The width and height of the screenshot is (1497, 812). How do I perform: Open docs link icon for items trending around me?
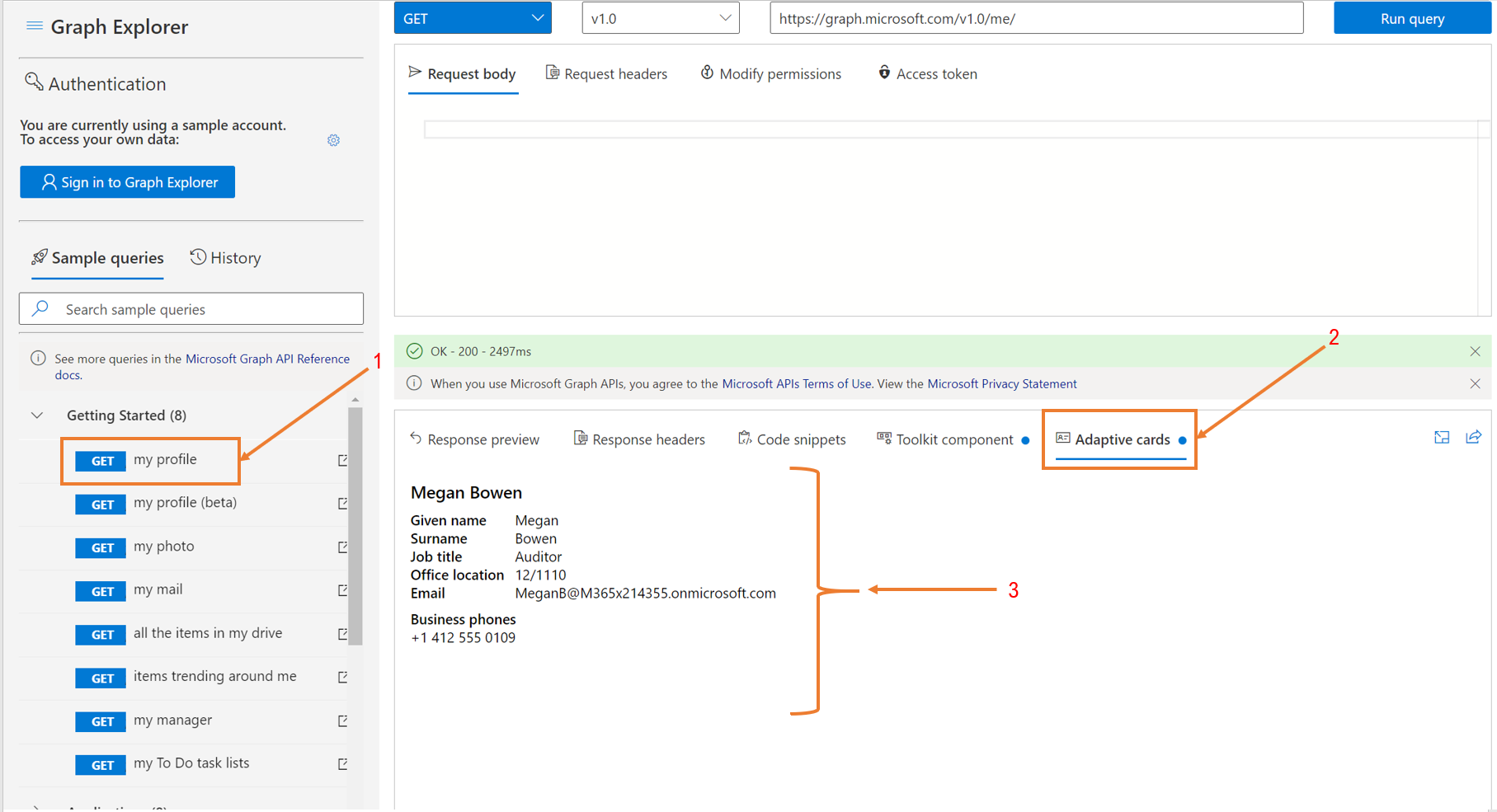[342, 677]
